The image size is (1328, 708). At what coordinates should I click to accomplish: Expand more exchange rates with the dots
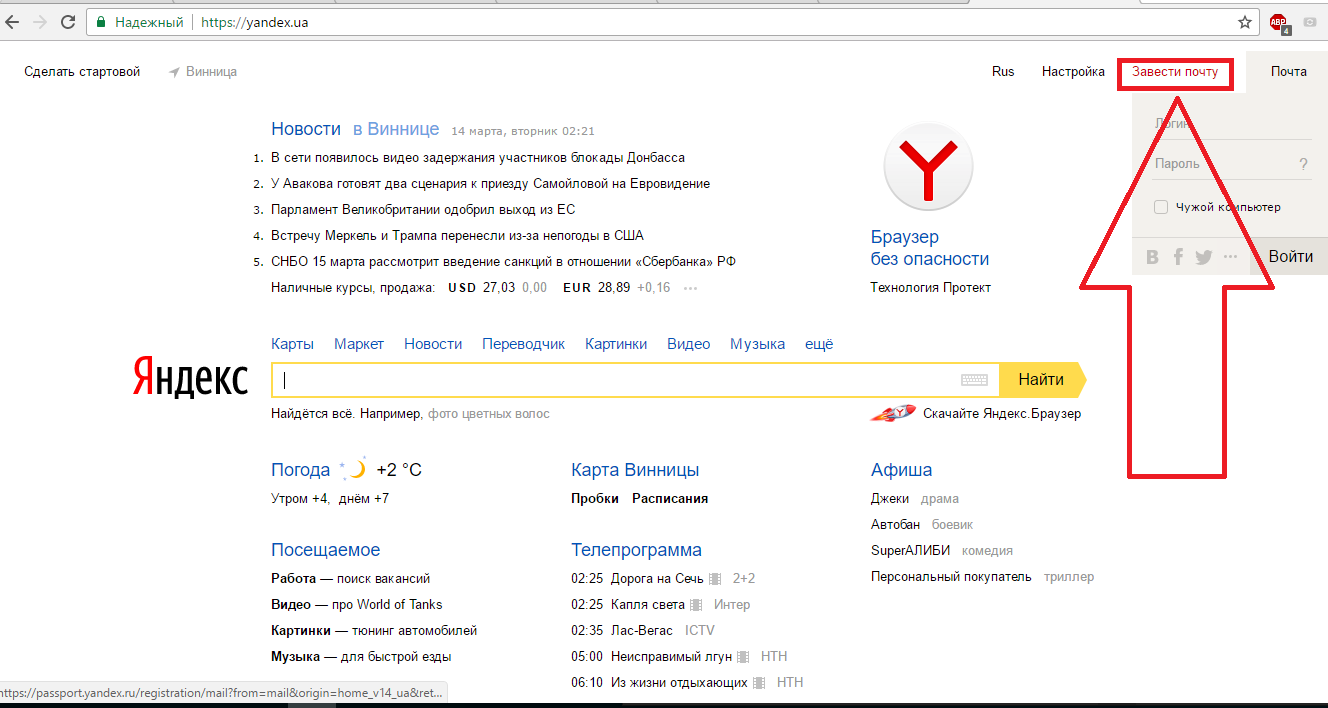(x=690, y=288)
